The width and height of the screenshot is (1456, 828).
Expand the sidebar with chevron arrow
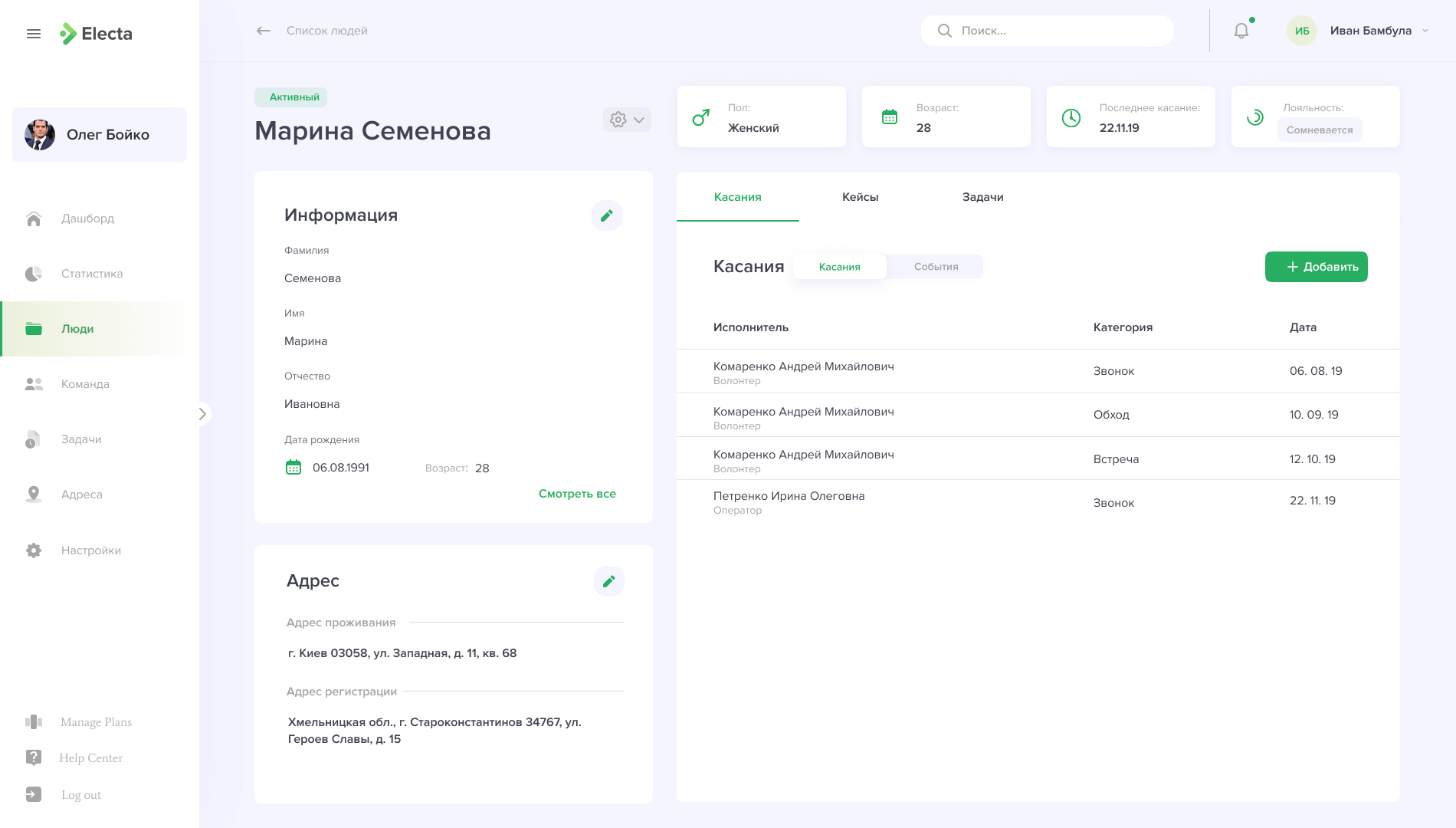(x=202, y=414)
